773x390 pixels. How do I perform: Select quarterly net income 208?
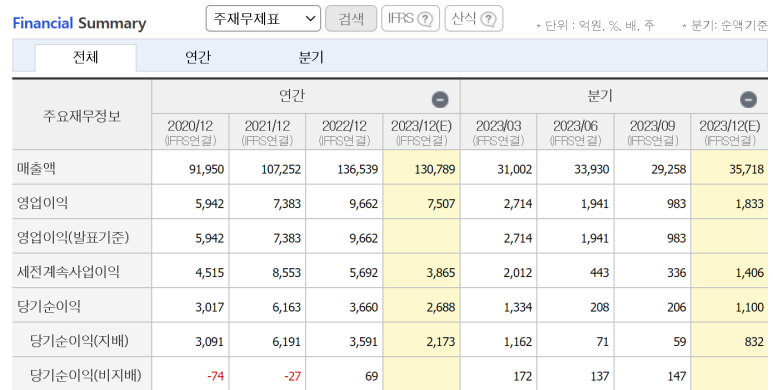coord(599,307)
